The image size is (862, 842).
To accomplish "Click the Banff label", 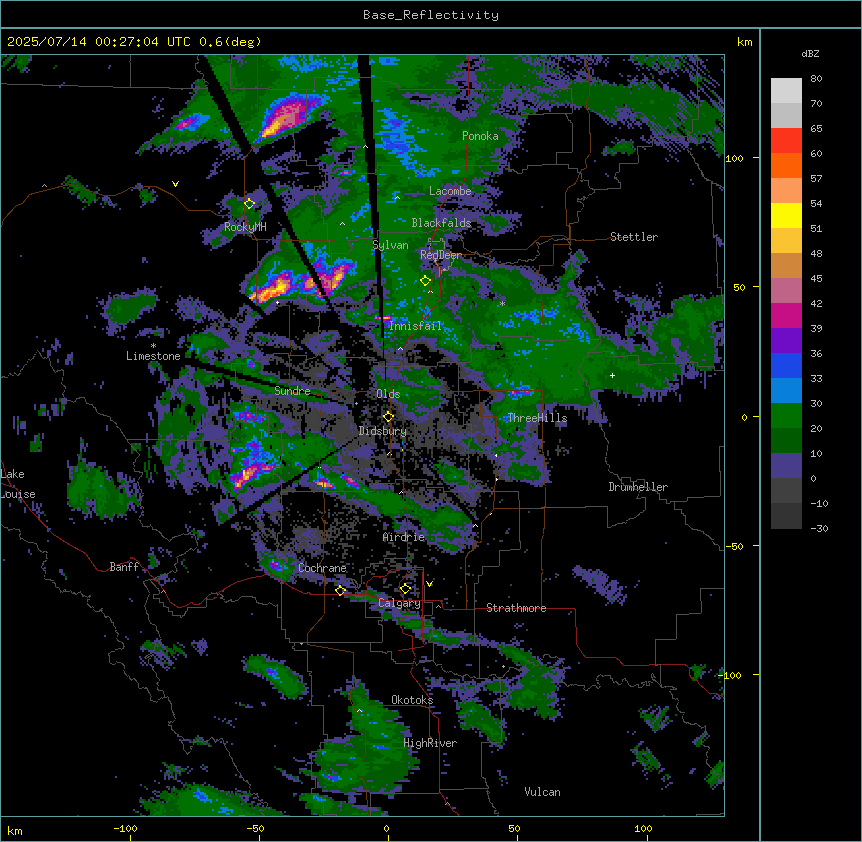I will (124, 567).
